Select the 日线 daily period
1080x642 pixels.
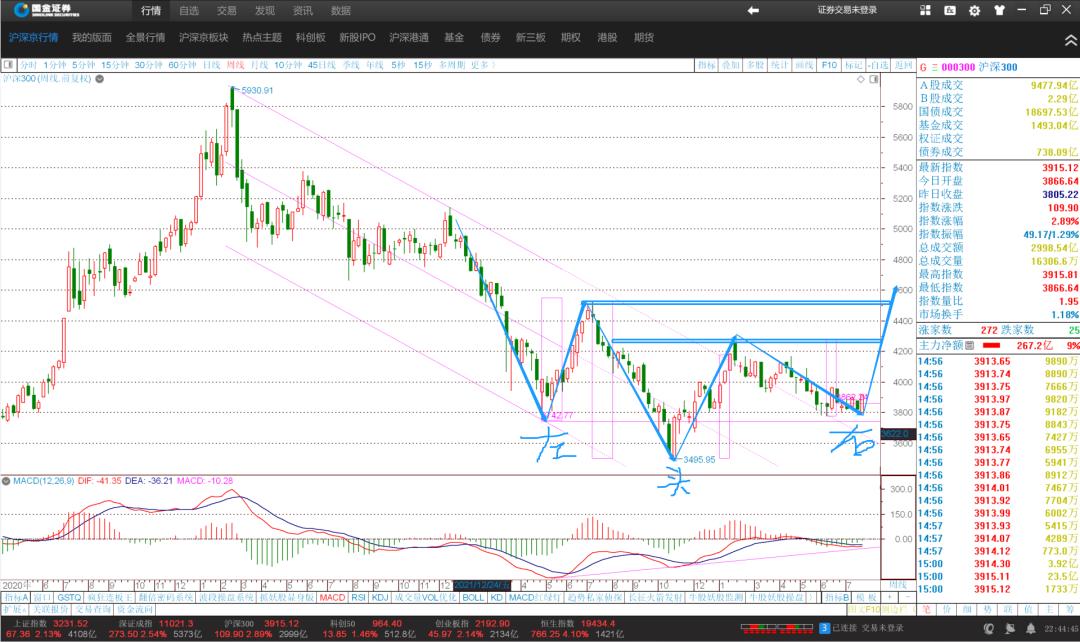pos(211,65)
